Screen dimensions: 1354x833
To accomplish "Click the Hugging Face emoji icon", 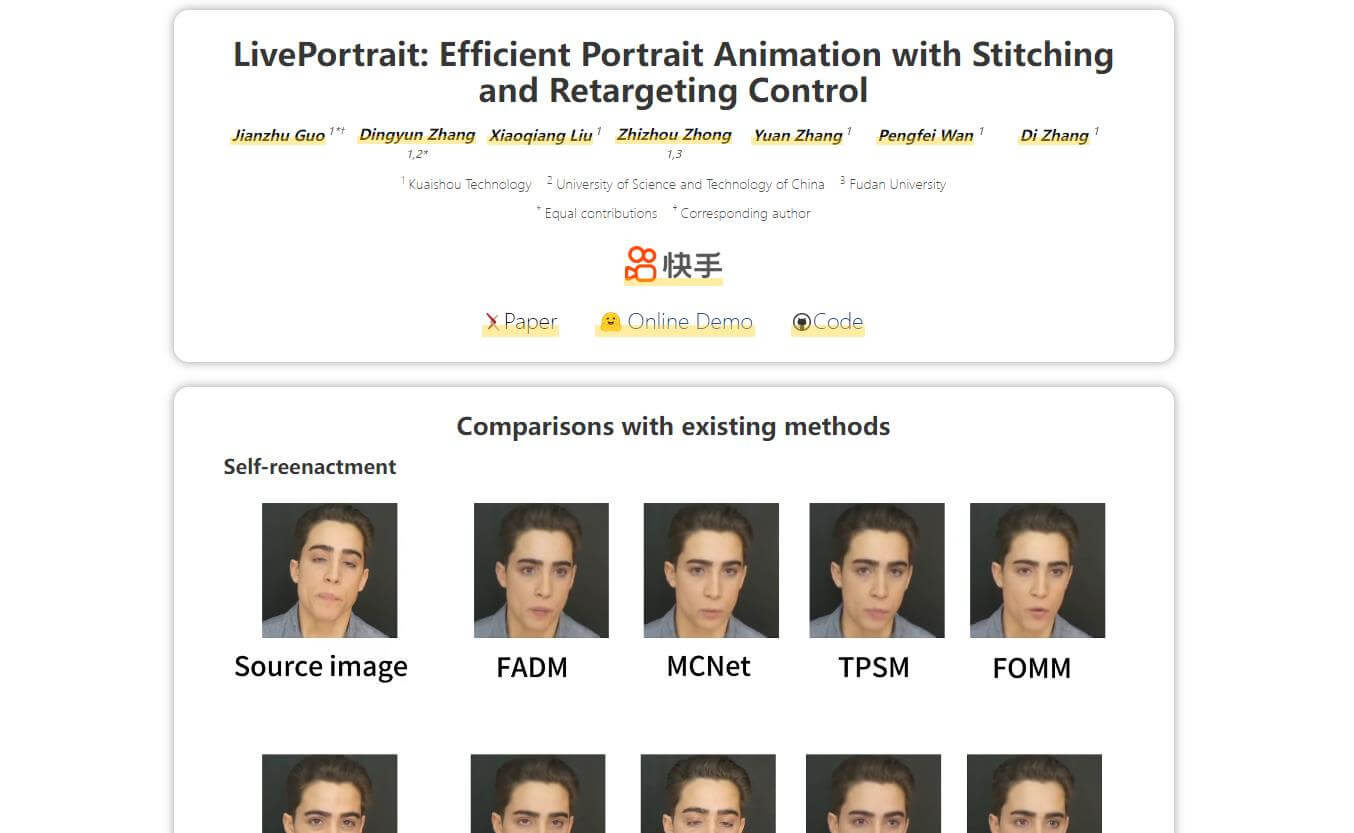I will coord(610,322).
